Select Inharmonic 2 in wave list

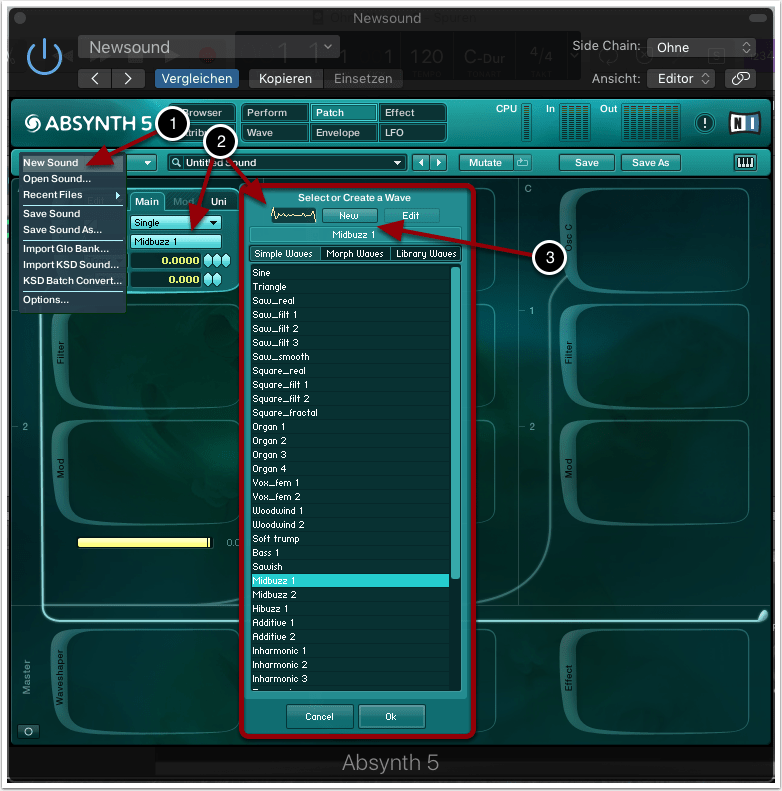[350, 665]
